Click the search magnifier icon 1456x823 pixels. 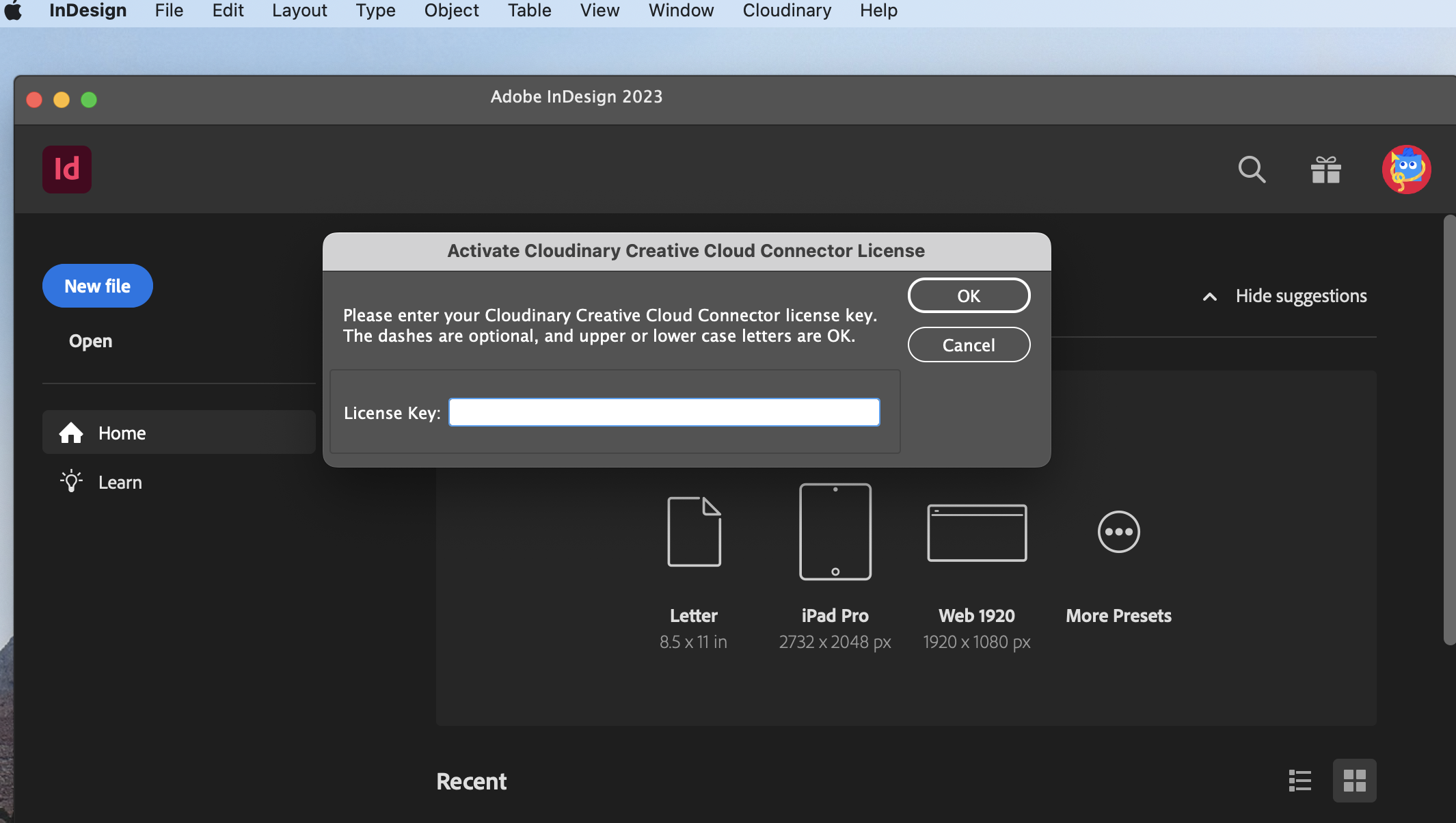[1252, 170]
